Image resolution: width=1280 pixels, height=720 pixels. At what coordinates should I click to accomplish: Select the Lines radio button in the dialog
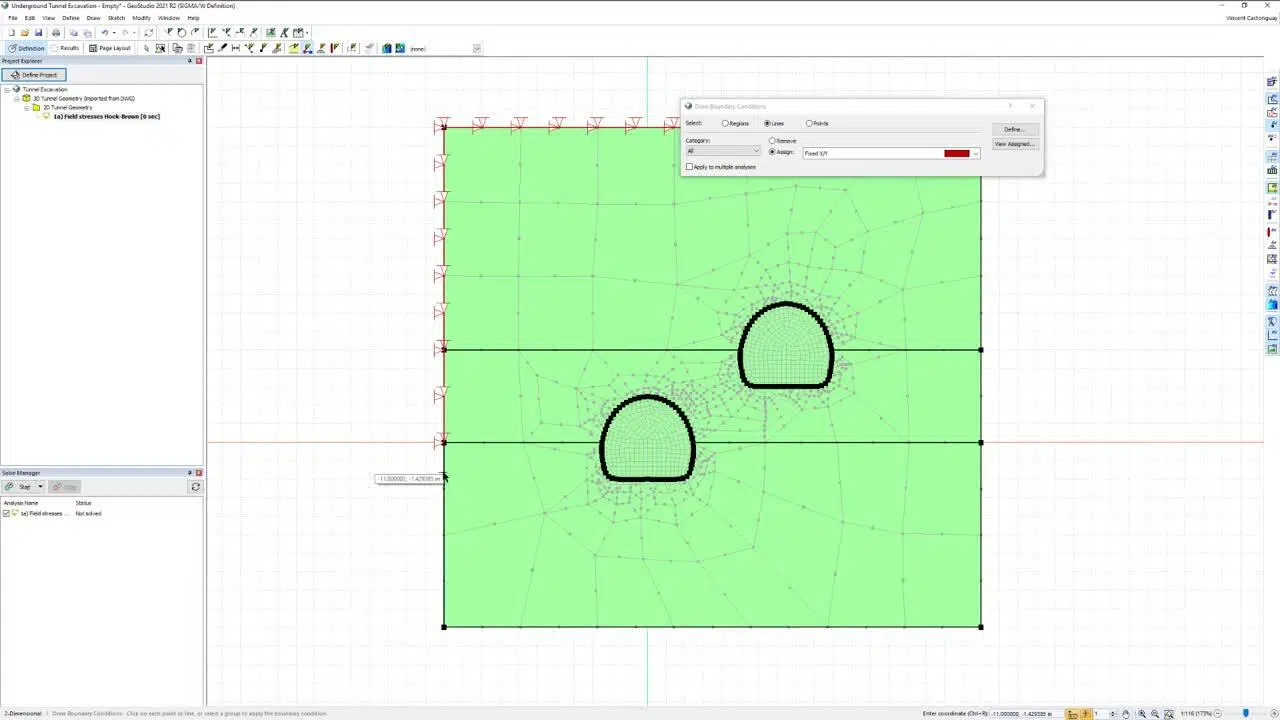pos(766,123)
